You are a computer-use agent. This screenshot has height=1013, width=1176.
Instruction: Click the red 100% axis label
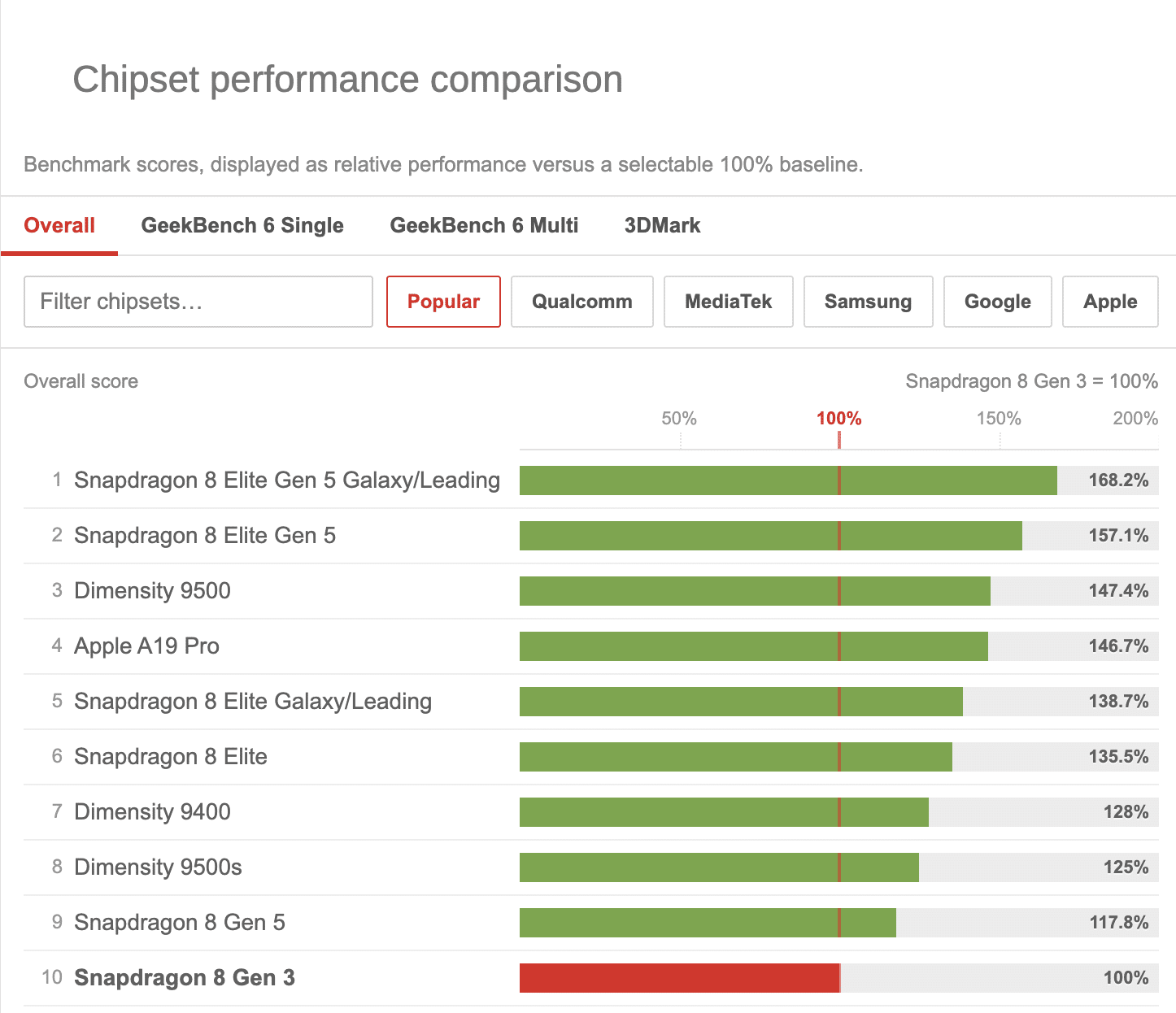pyautogui.click(x=839, y=419)
